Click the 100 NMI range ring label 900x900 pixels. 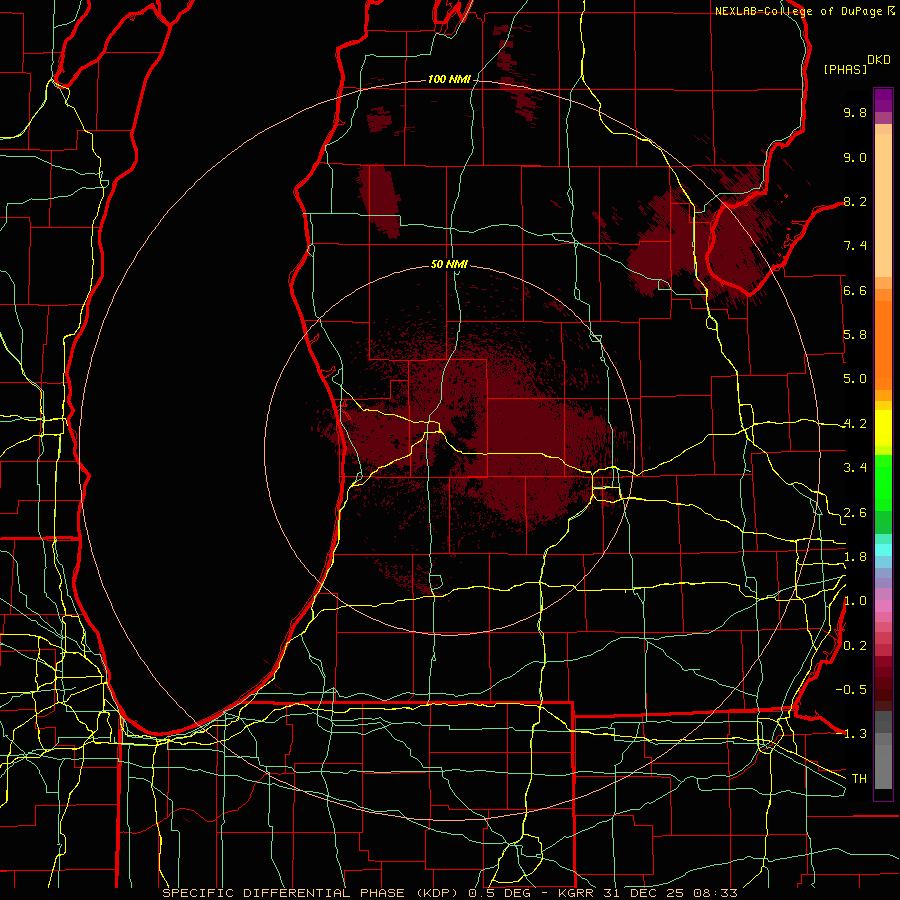[449, 79]
